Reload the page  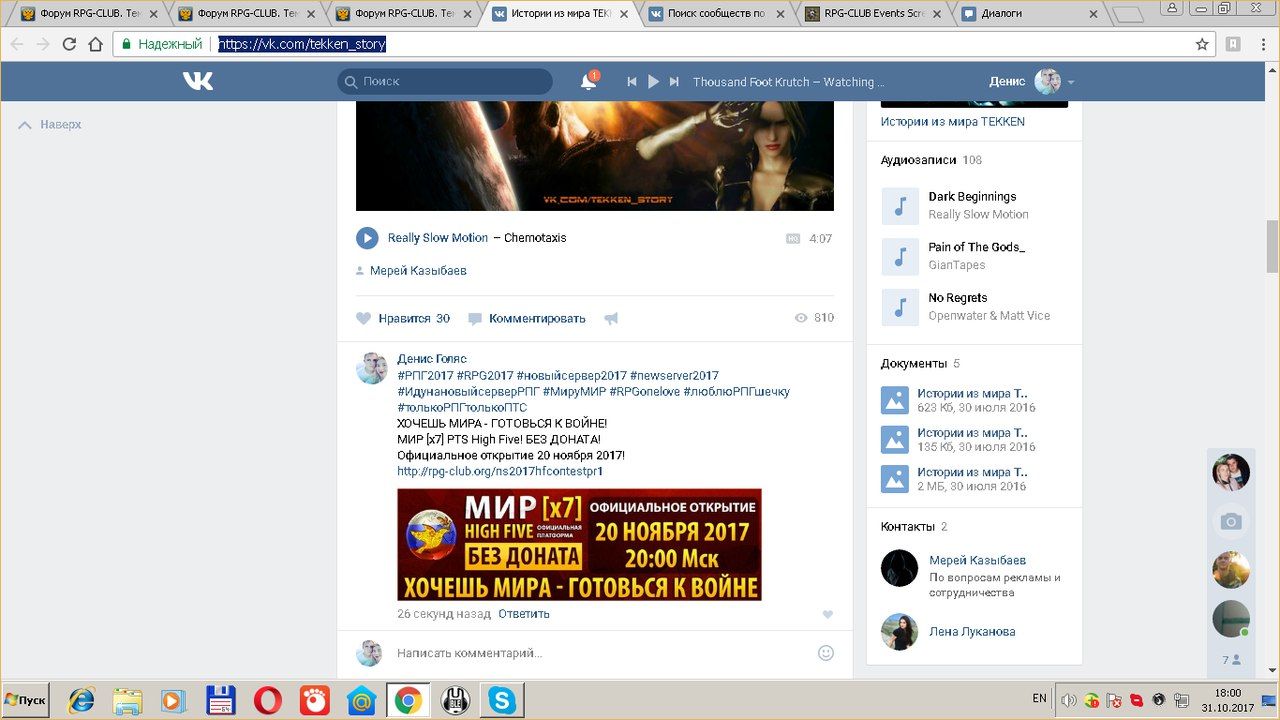point(69,44)
